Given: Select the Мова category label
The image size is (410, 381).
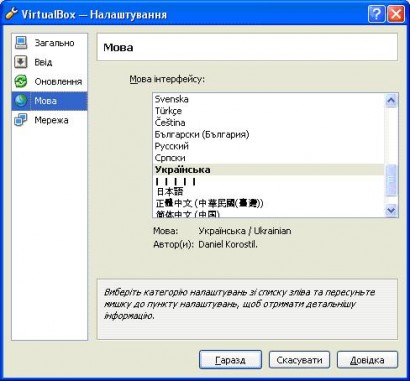Looking at the screenshot, I should click(45, 101).
